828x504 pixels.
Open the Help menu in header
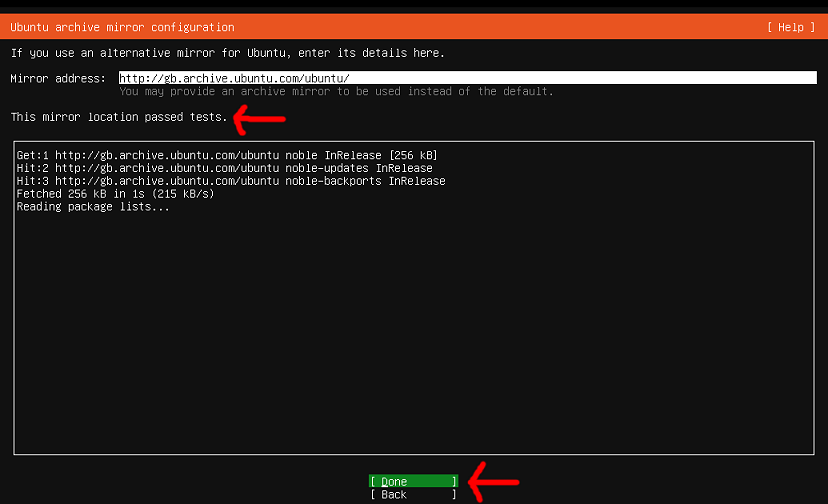pyautogui.click(x=790, y=27)
